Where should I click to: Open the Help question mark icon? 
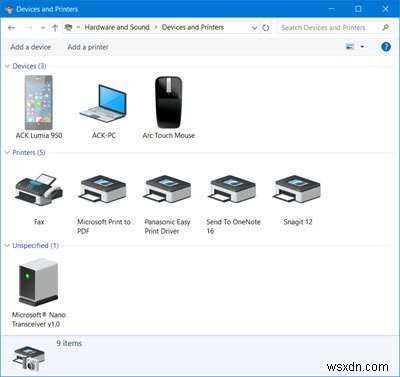point(386,47)
